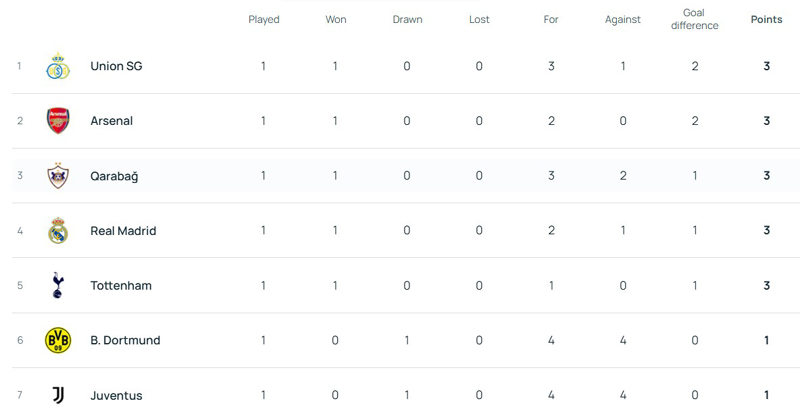The height and width of the screenshot is (420, 800).
Task: Click the Tottenham club crest
Action: (x=58, y=286)
